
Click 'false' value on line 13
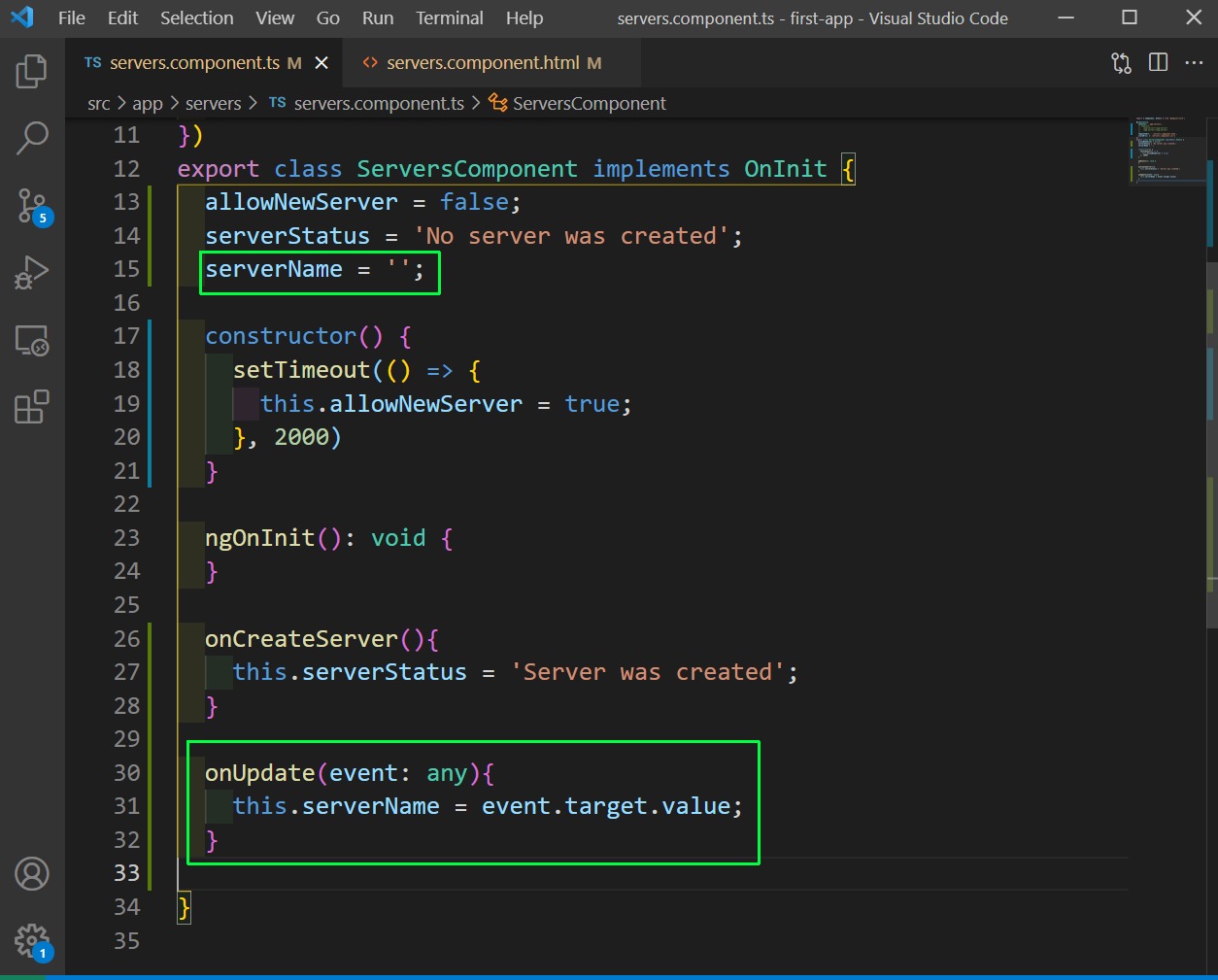point(475,202)
